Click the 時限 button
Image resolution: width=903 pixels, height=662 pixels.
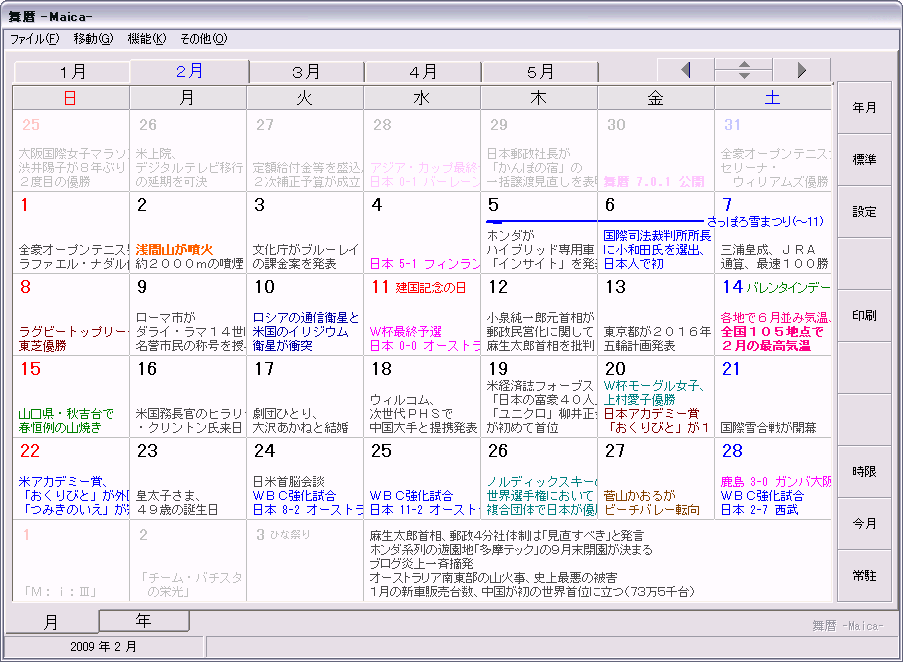coord(864,472)
